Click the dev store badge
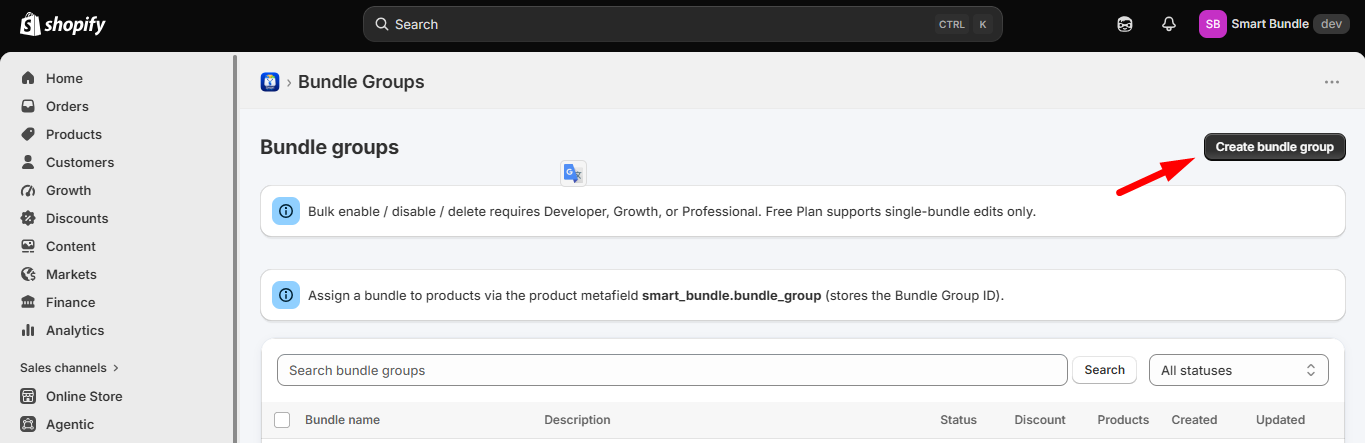The image size is (1365, 443). (x=1332, y=24)
